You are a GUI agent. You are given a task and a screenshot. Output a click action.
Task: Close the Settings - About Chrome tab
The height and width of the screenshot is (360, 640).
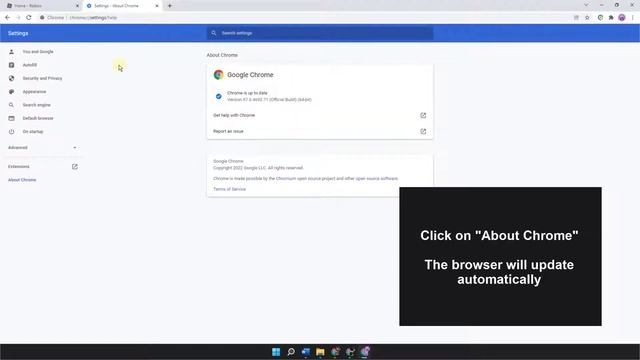pyautogui.click(x=157, y=6)
